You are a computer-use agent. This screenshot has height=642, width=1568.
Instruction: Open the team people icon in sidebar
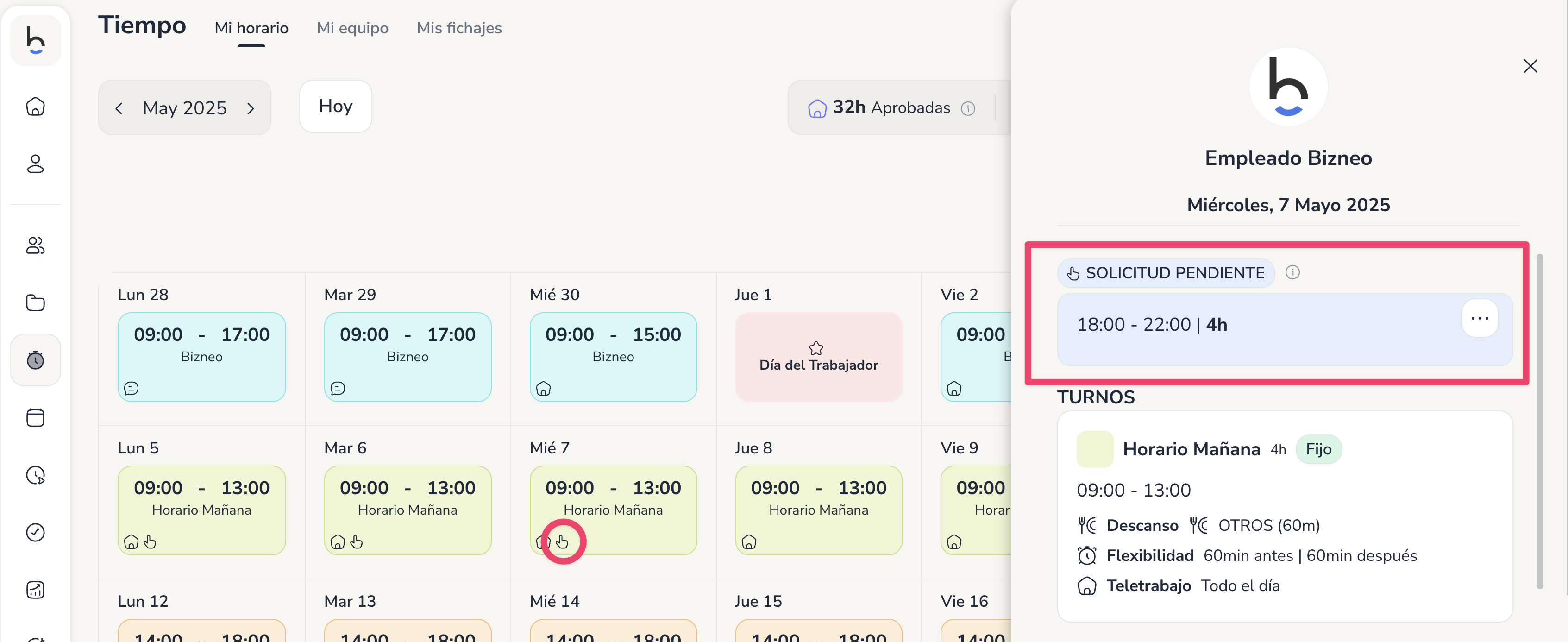click(35, 245)
